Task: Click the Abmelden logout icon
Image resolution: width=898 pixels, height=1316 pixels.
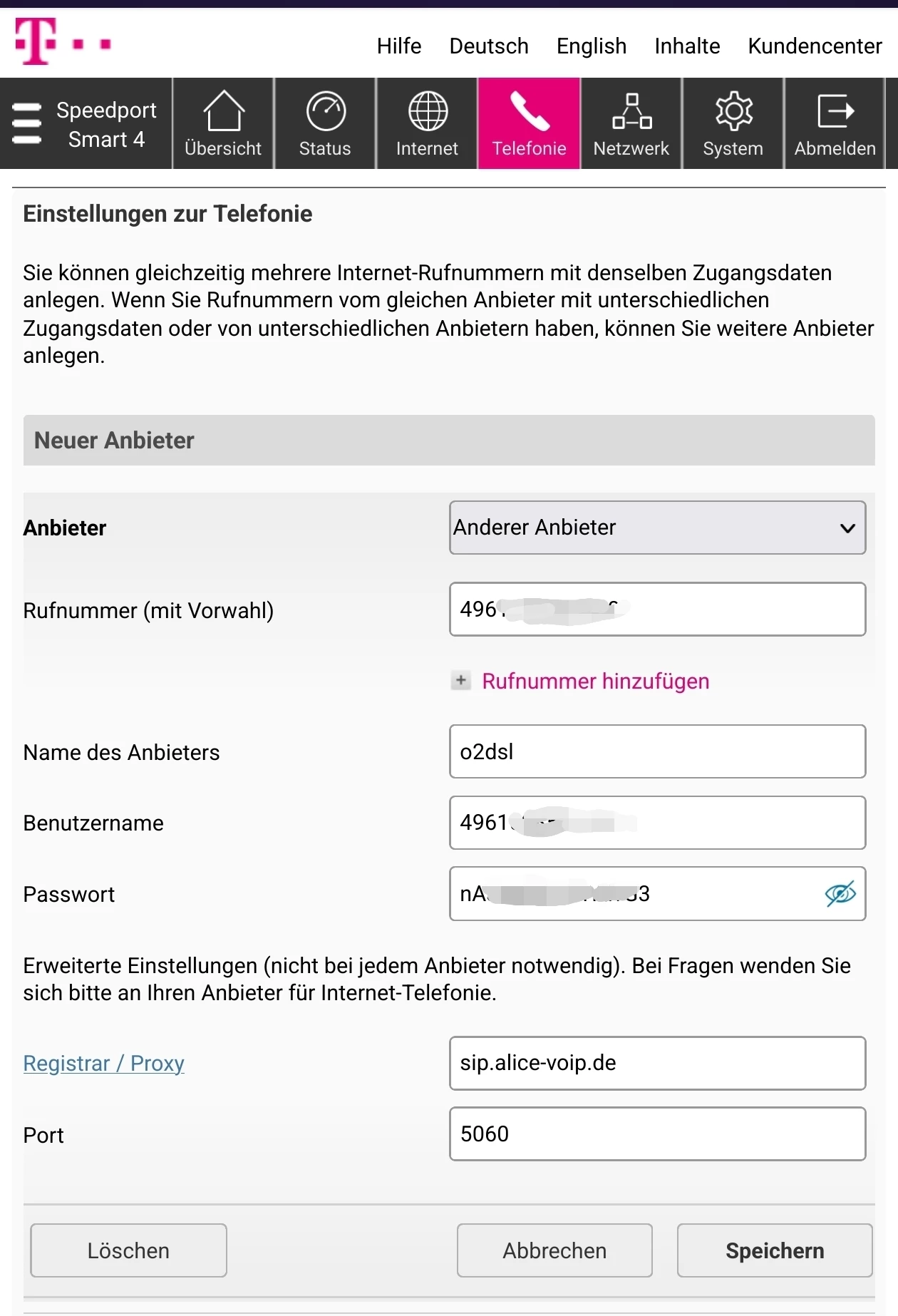Action: click(x=835, y=112)
